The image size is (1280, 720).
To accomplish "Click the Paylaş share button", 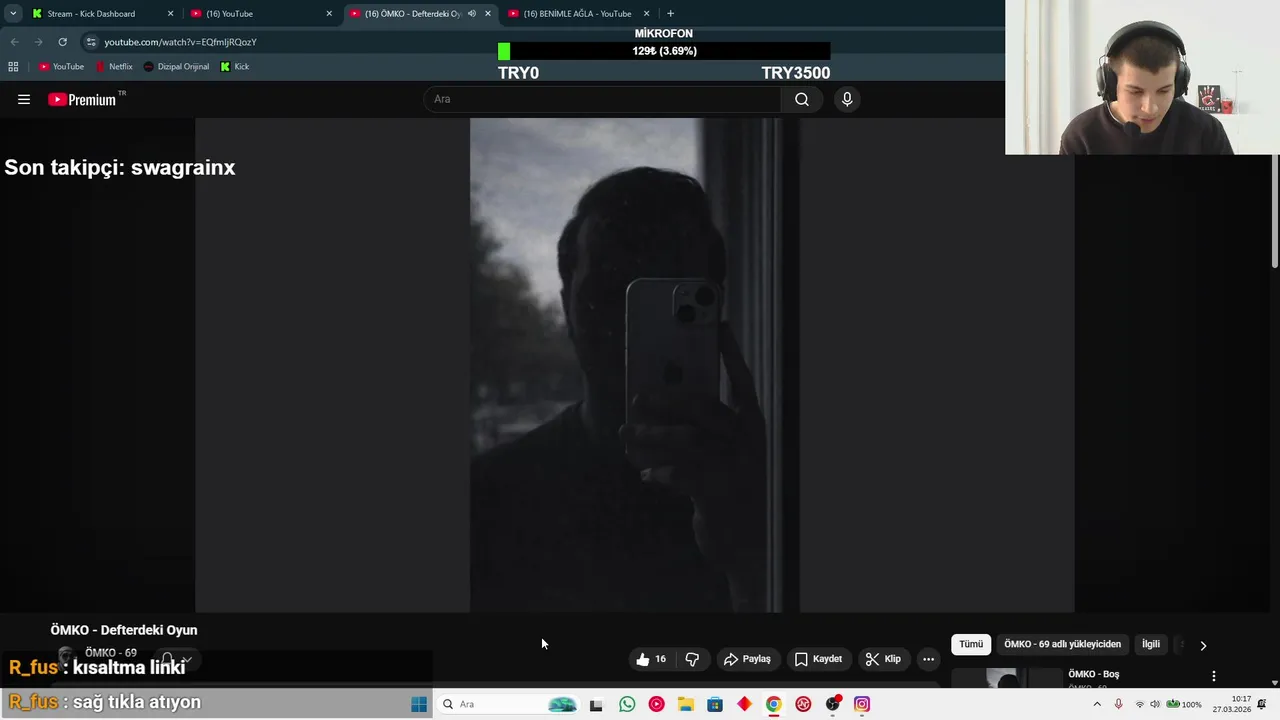I will [747, 659].
